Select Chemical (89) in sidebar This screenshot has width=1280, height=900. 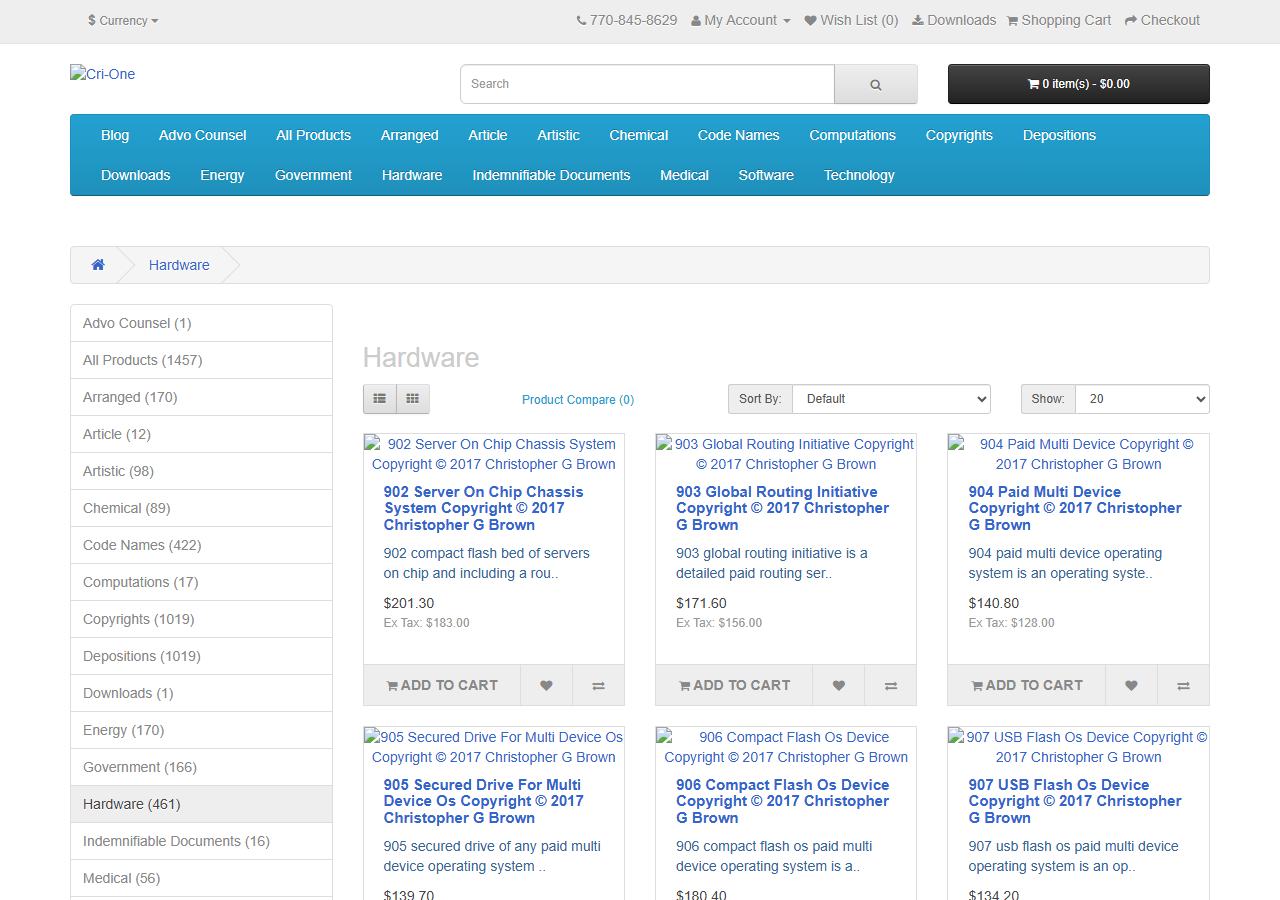[x=201, y=508]
